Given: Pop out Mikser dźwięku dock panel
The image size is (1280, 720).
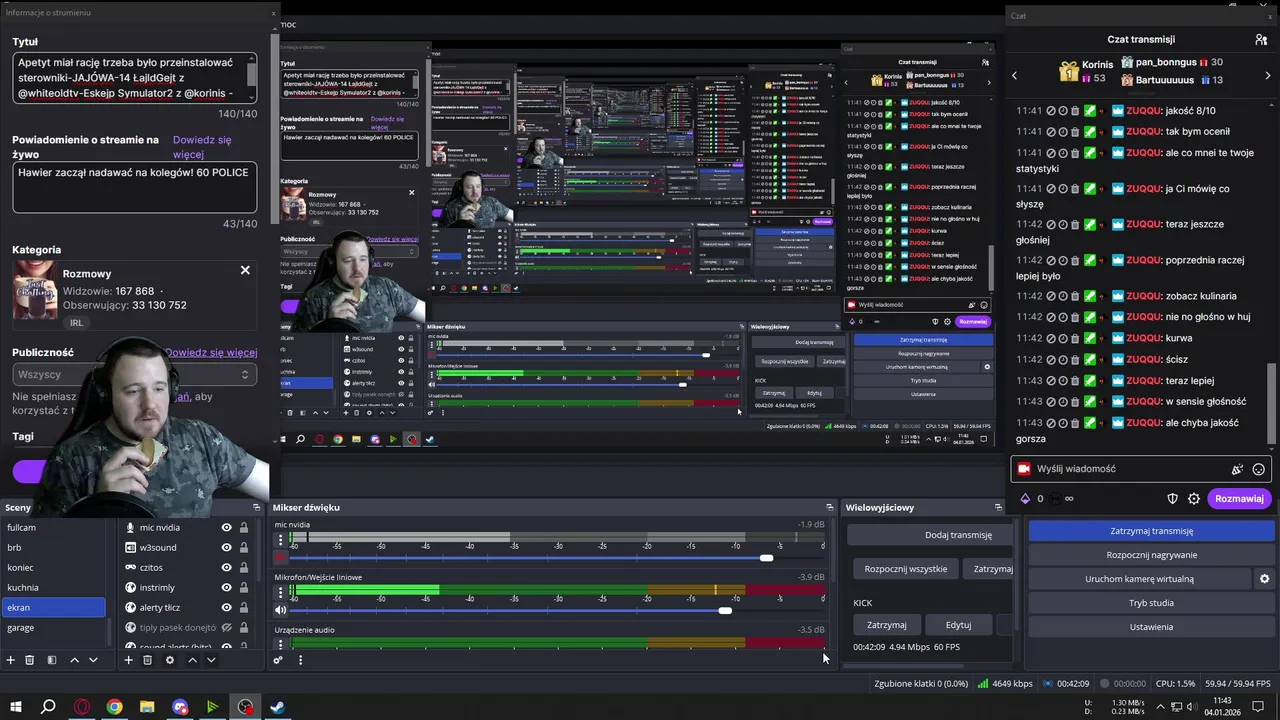Looking at the screenshot, I should (829, 508).
